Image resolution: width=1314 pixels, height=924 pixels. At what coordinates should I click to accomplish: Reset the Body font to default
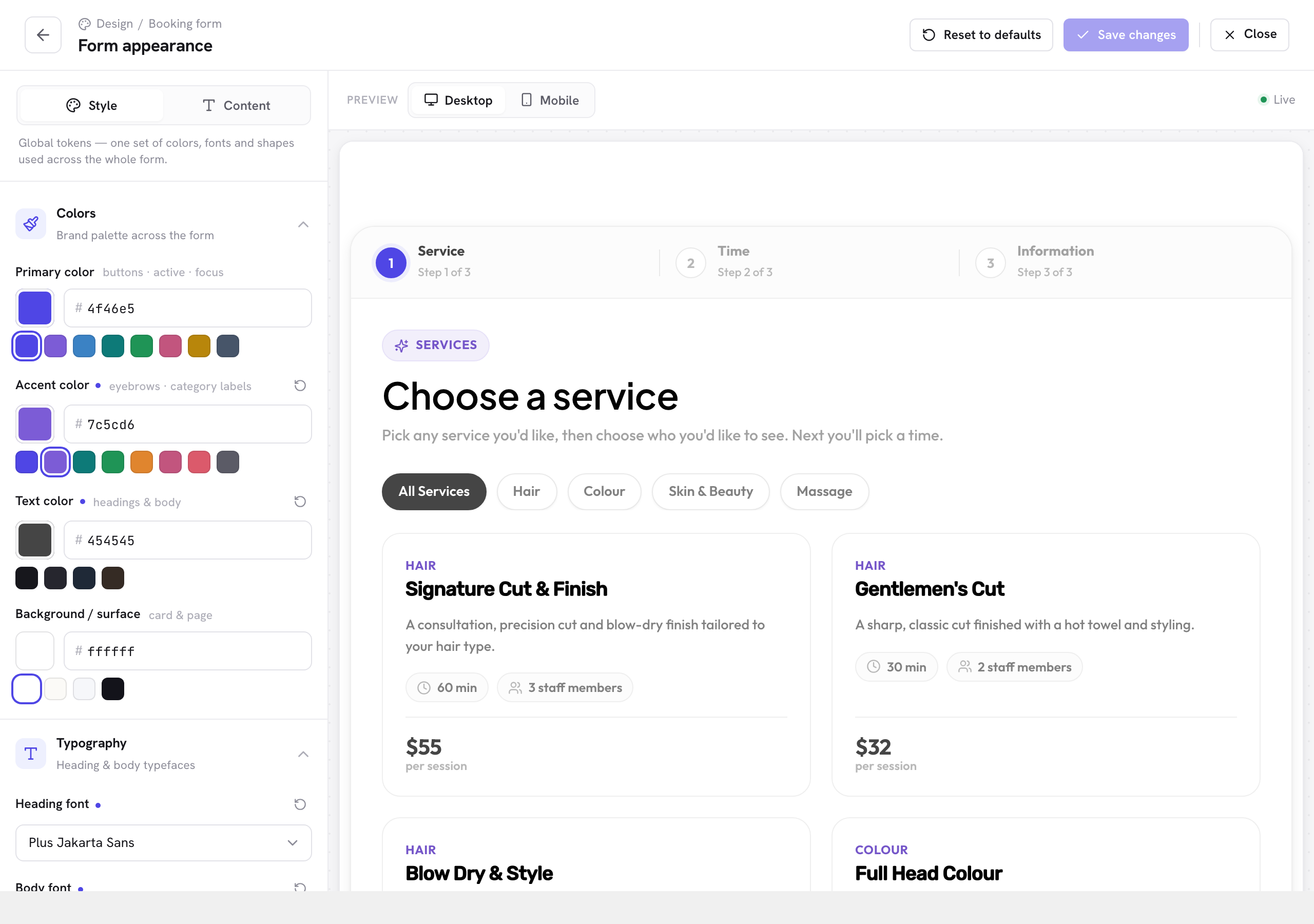(x=300, y=887)
